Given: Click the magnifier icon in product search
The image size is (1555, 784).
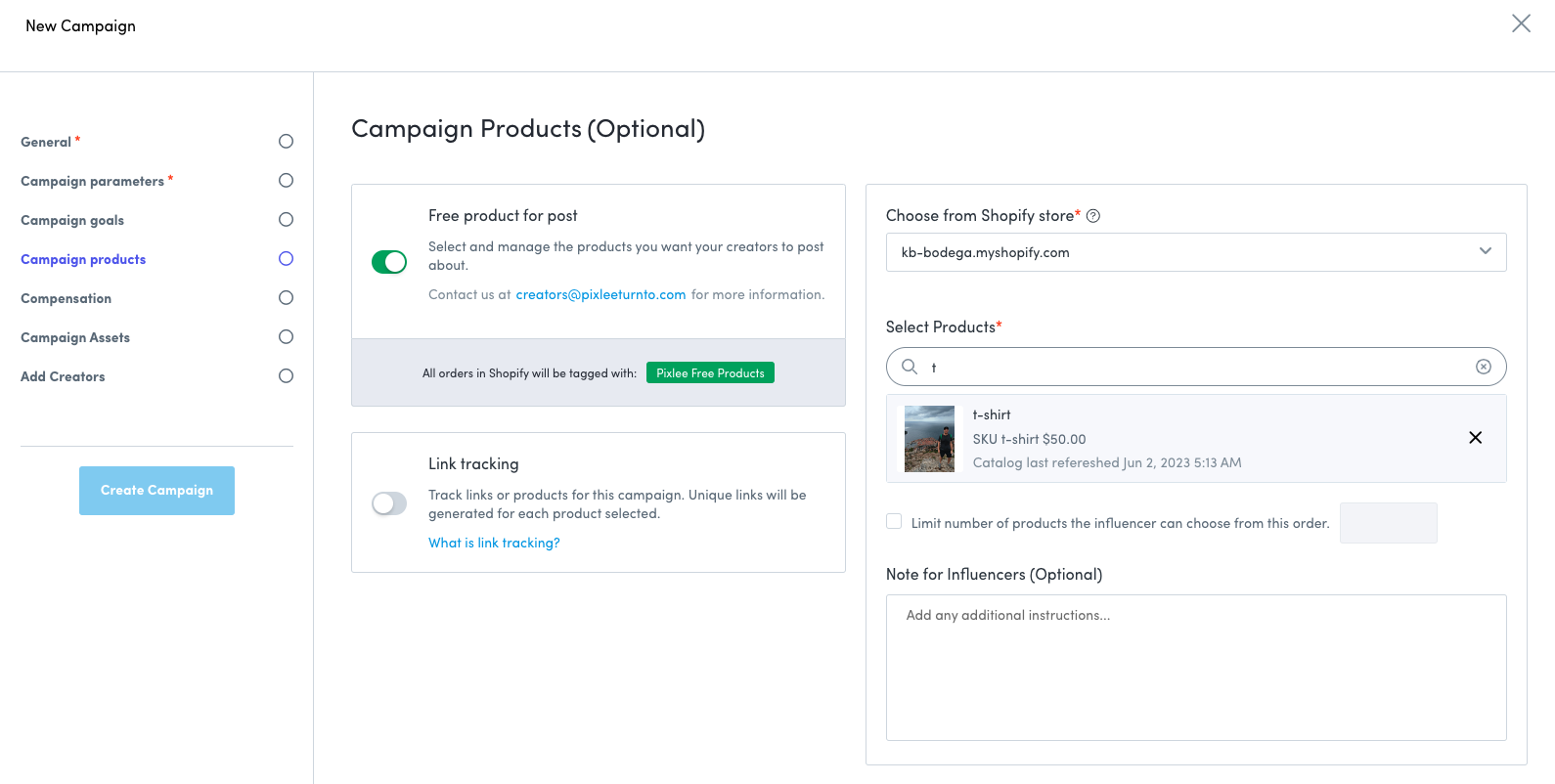Looking at the screenshot, I should [x=910, y=367].
